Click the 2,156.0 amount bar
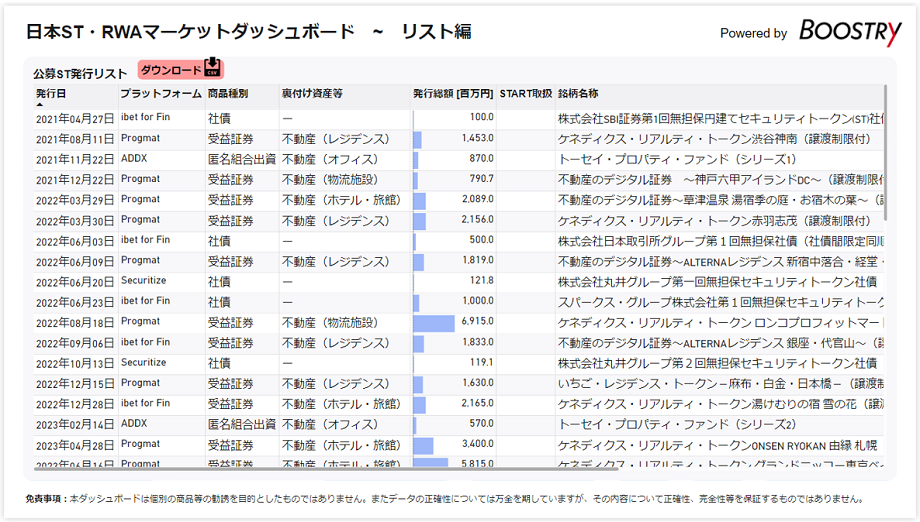920x522 pixels. [420, 221]
